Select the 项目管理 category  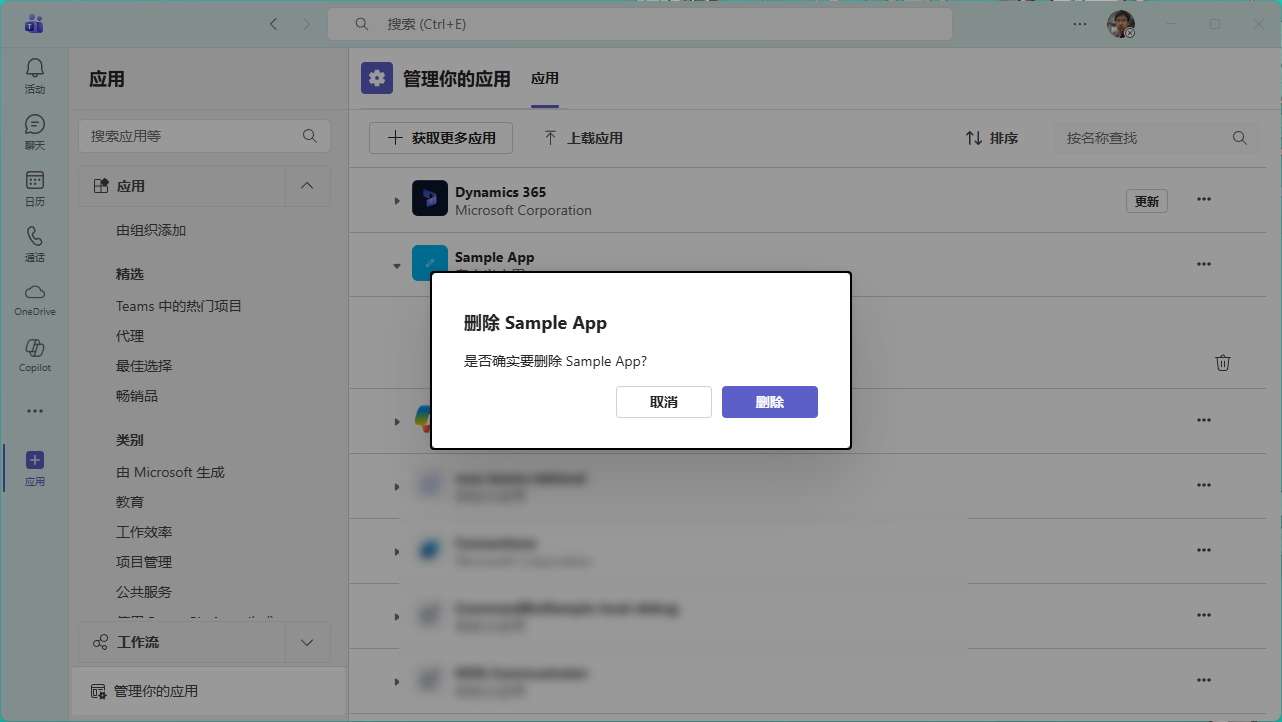[x=144, y=562]
